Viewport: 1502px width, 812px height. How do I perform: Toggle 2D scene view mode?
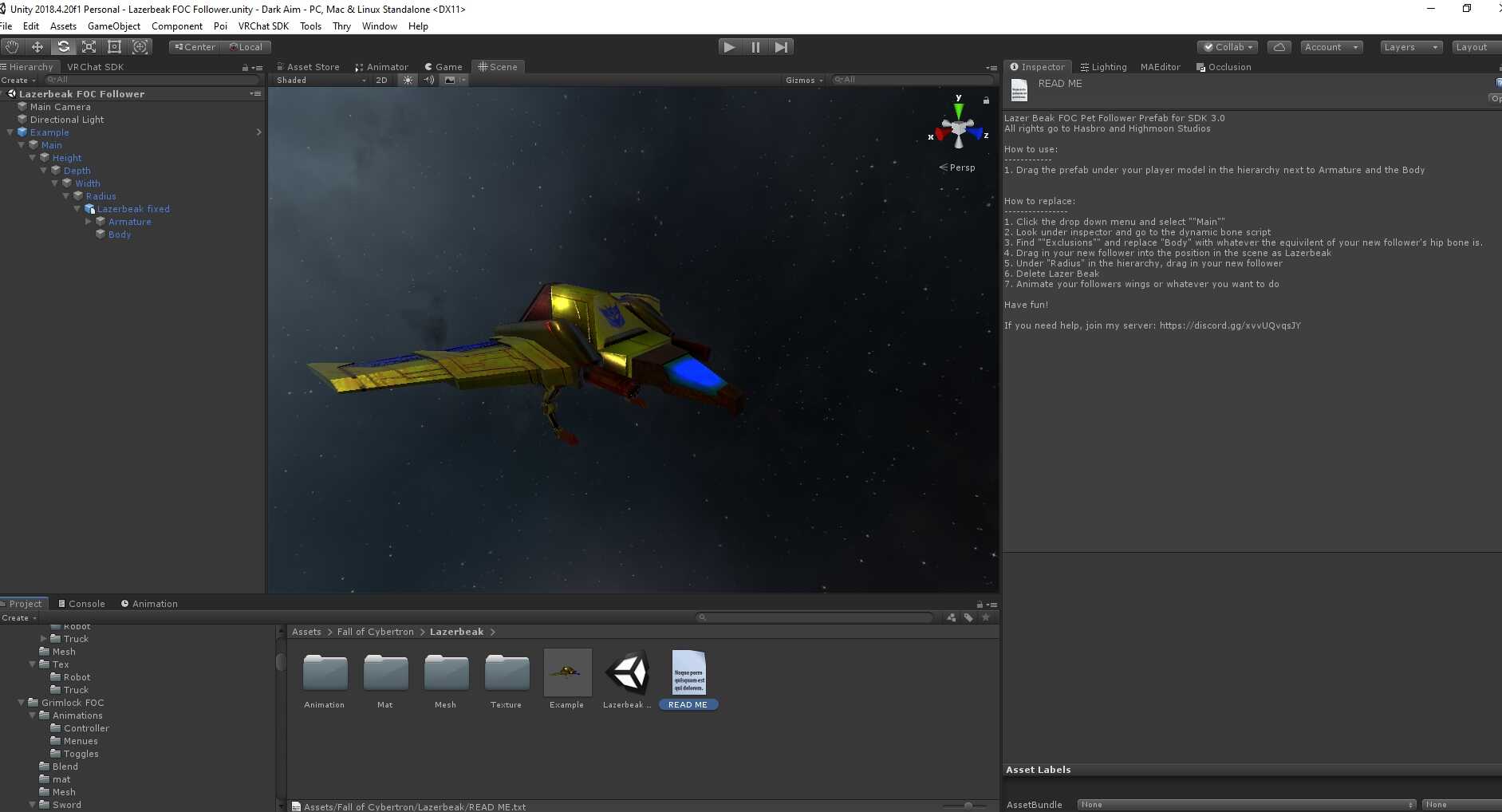[381, 80]
